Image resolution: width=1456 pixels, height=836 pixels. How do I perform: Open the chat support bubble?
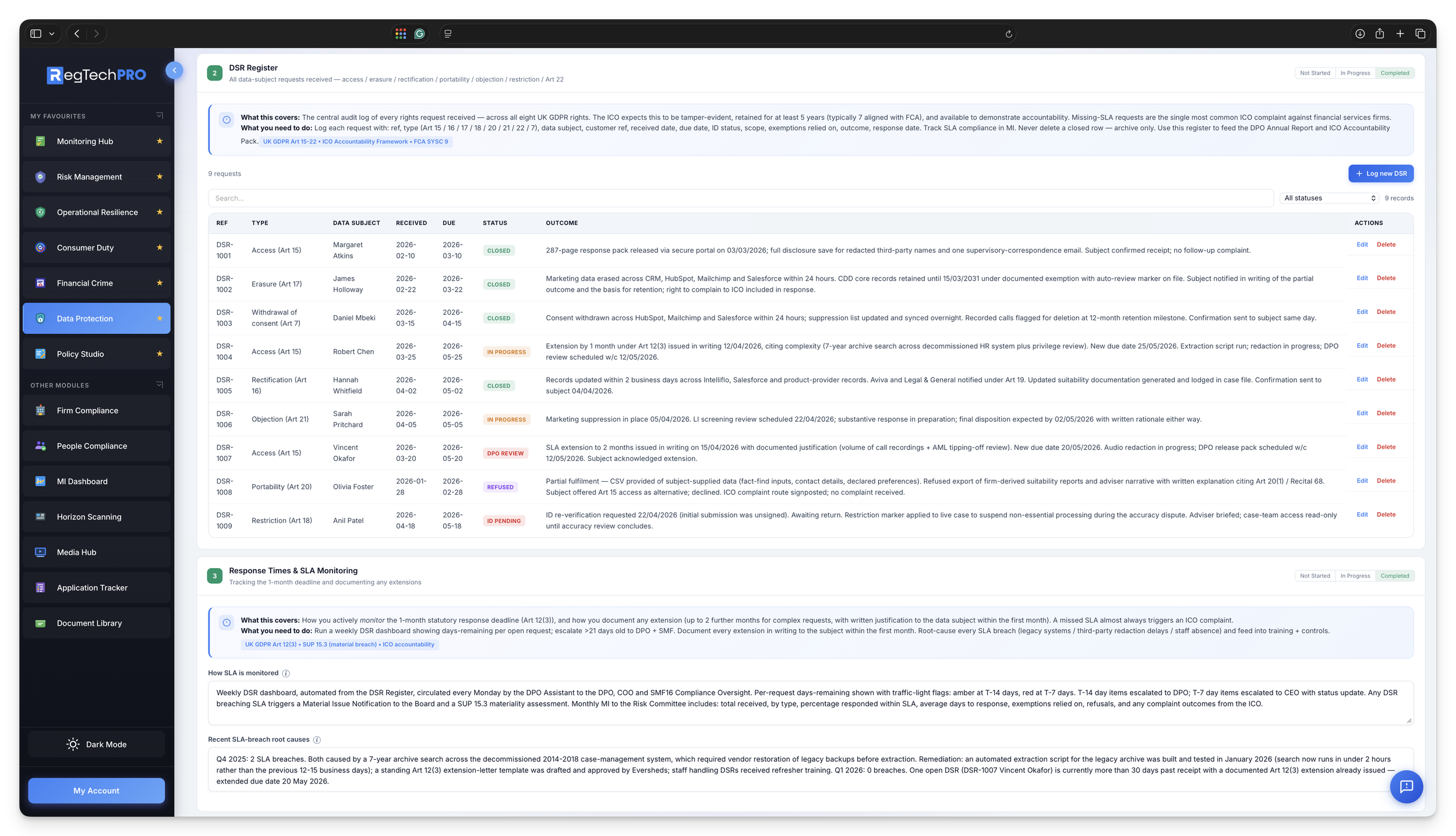(1406, 786)
